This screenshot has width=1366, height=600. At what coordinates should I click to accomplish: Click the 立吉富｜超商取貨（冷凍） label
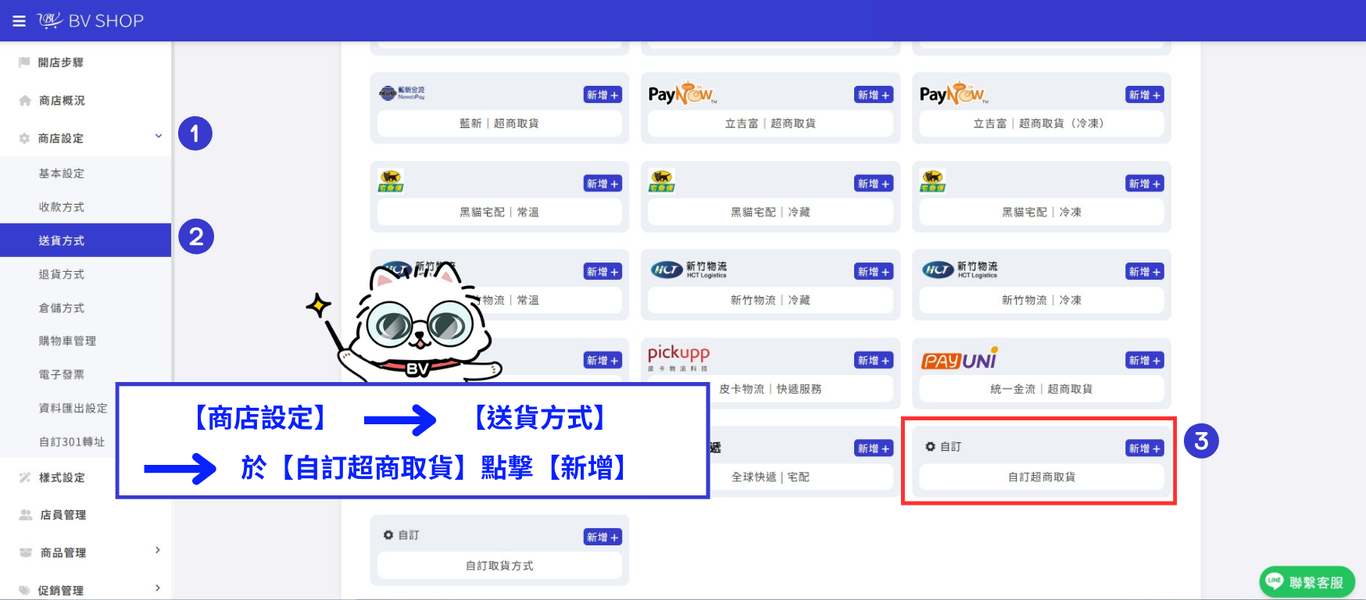tap(1042, 124)
